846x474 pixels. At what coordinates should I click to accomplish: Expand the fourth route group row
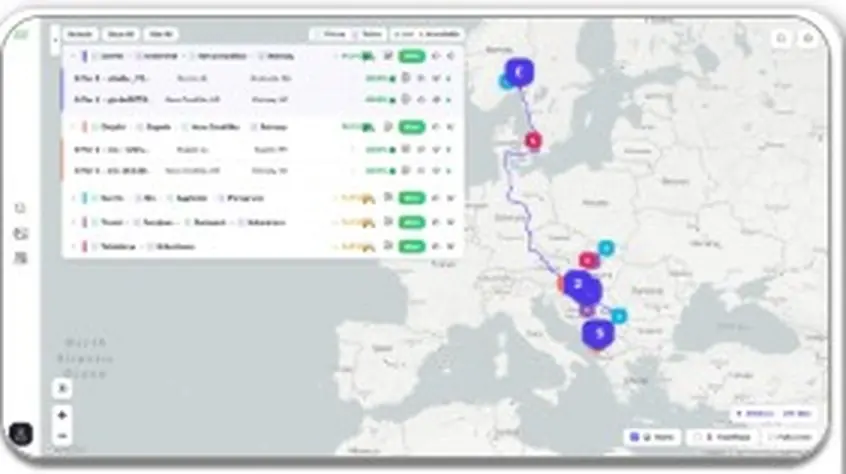click(73, 222)
